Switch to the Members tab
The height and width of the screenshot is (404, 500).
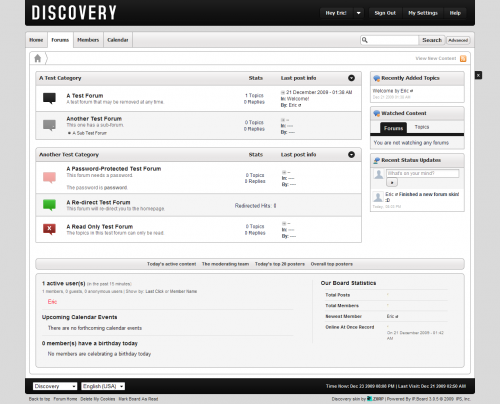[x=88, y=40]
